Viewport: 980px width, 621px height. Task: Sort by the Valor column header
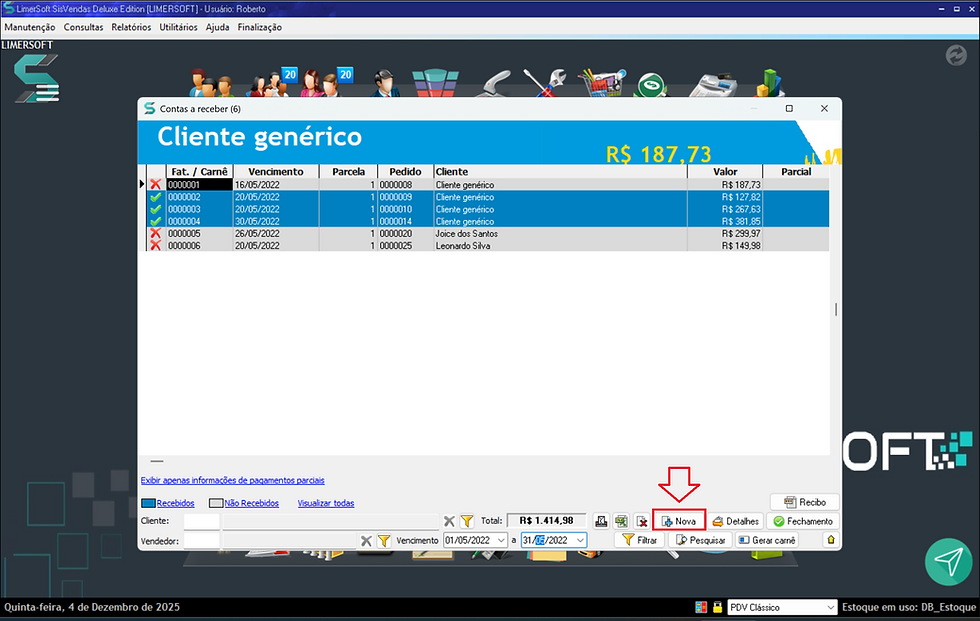(x=725, y=172)
